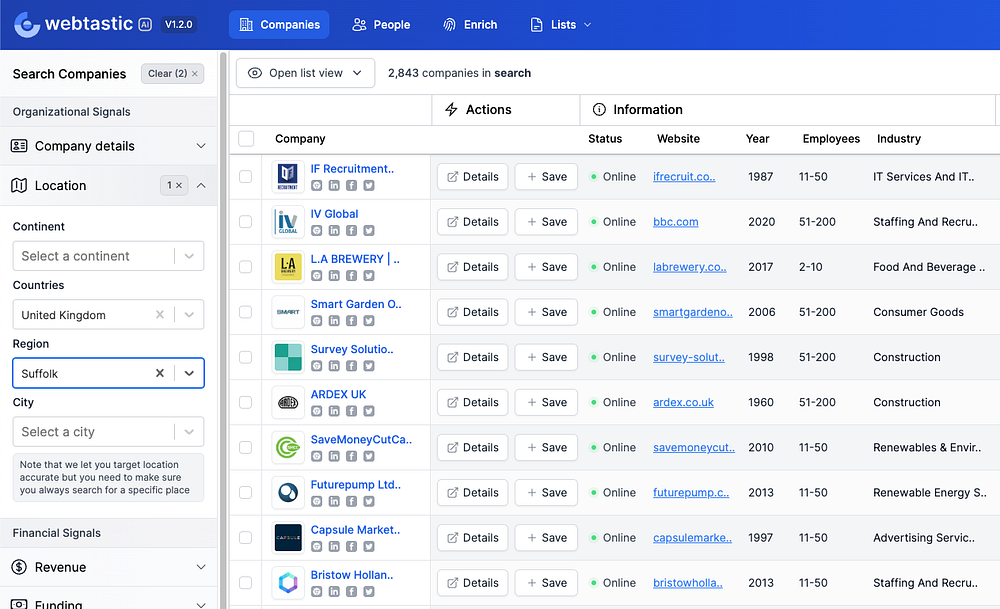
Task: Click LinkedIn icon under Futurepump Ltd
Action: click(x=334, y=501)
